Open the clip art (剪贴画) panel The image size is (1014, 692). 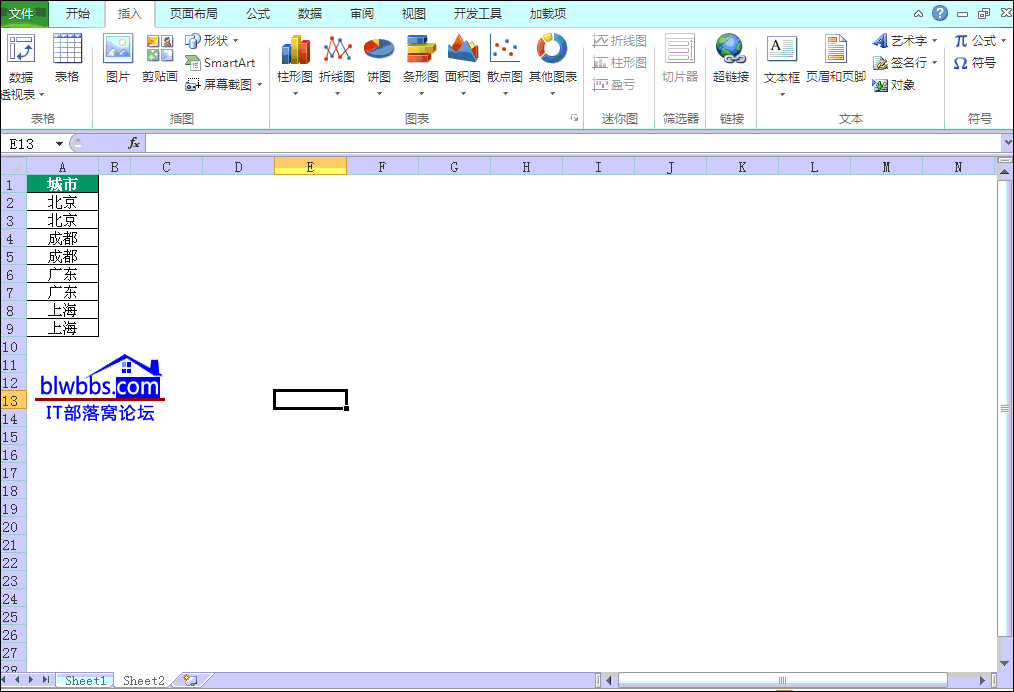(159, 58)
